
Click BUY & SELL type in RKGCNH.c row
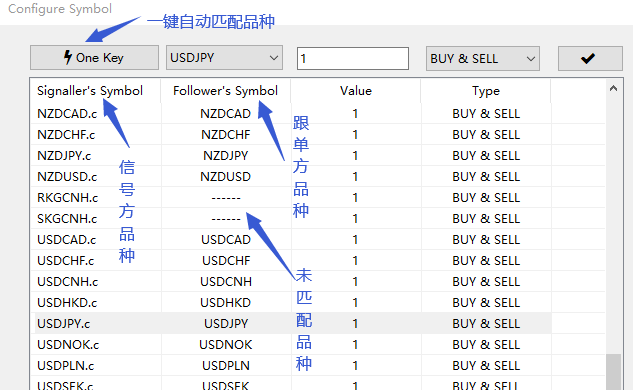coord(486,198)
